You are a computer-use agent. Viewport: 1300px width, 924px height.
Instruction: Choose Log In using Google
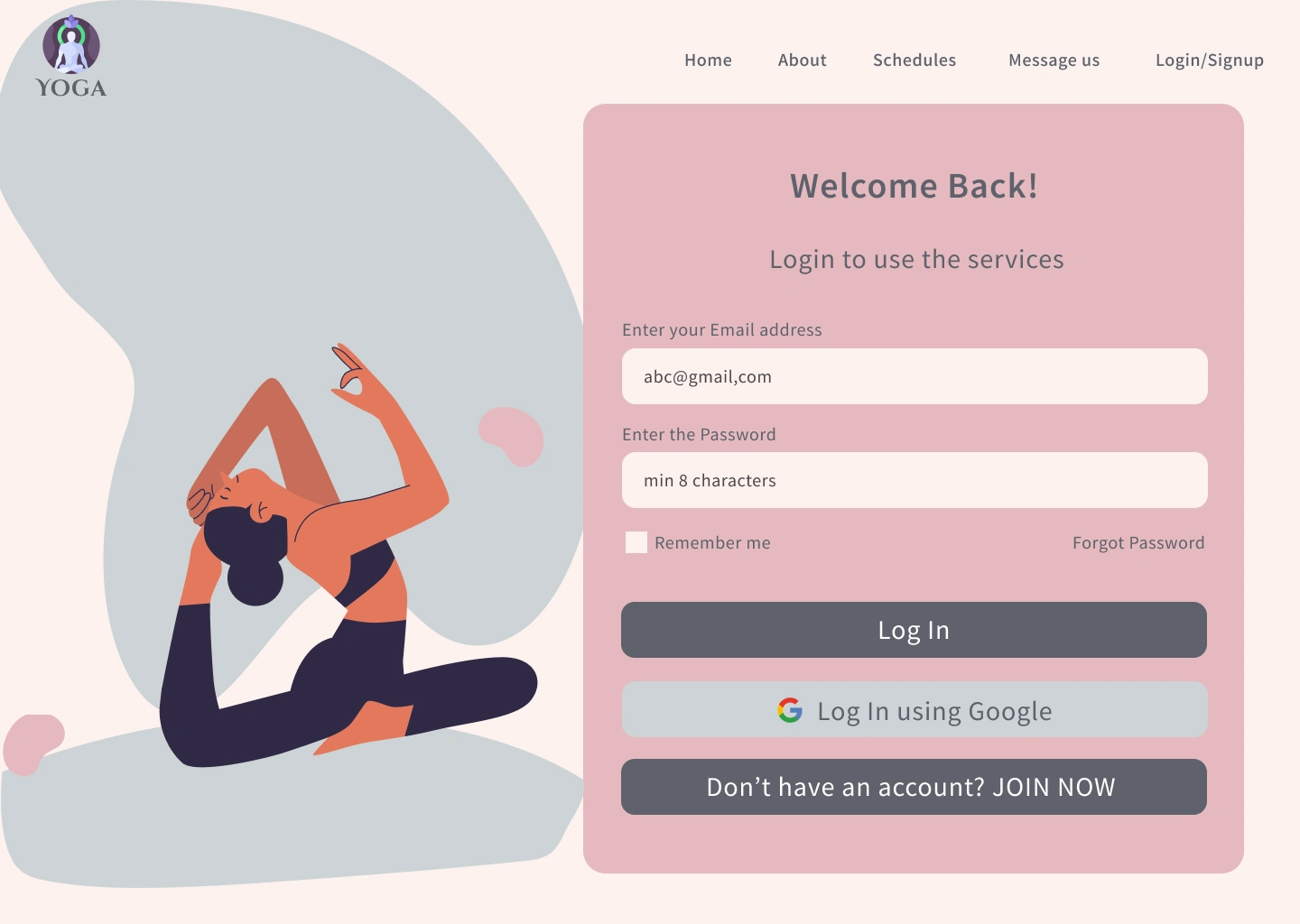pyautogui.click(x=915, y=709)
